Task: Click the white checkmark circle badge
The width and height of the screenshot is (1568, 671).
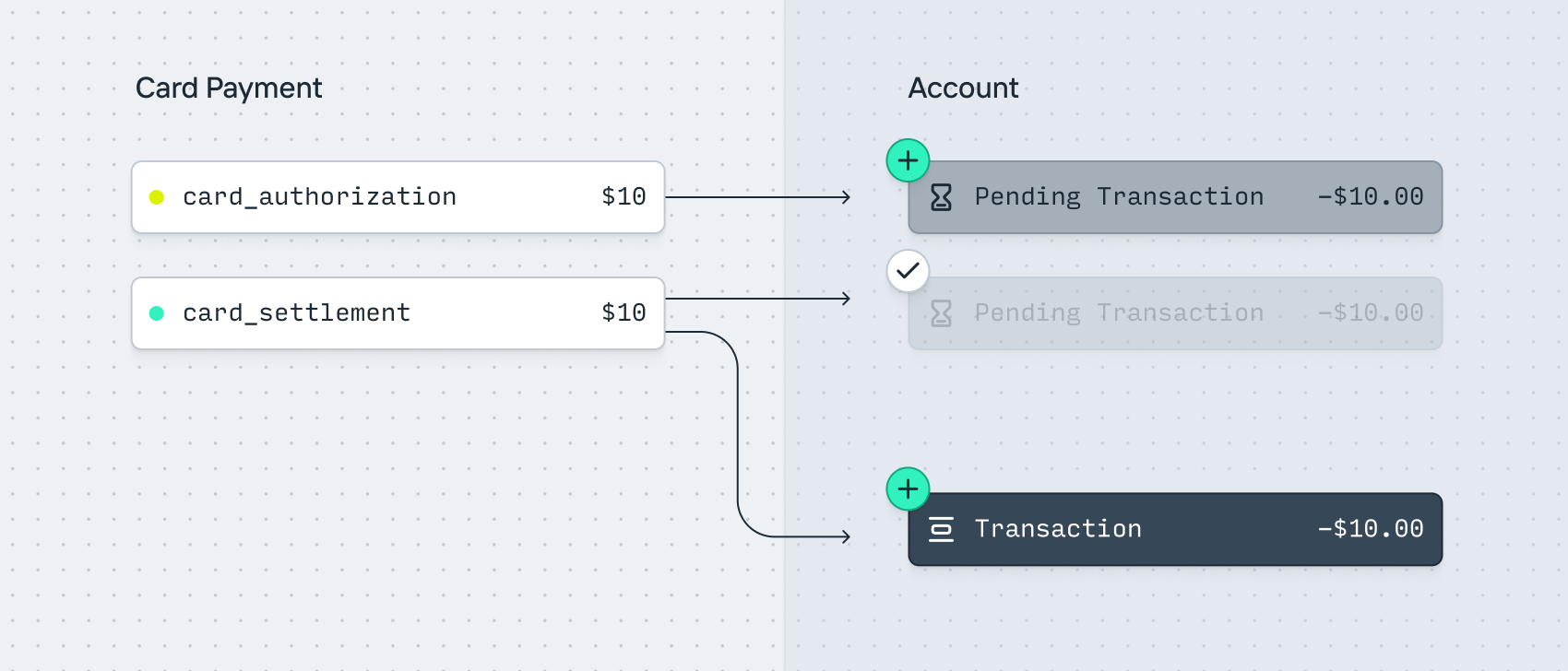Action: 908,271
